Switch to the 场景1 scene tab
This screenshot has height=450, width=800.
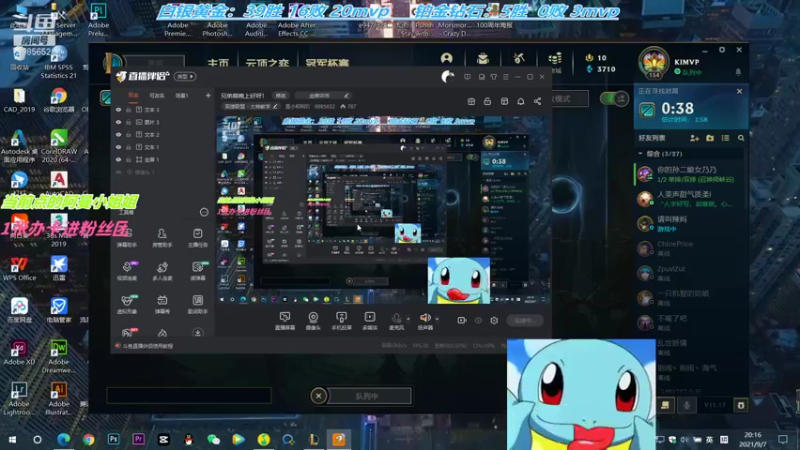click(182, 95)
